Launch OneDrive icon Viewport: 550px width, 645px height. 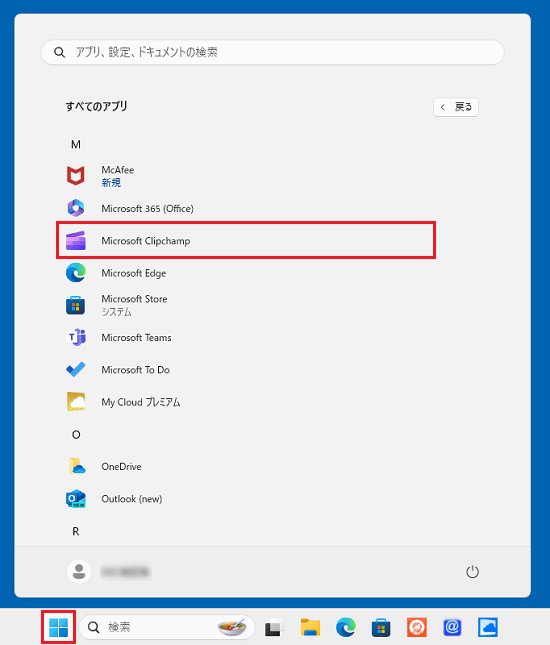pyautogui.click(x=77, y=466)
